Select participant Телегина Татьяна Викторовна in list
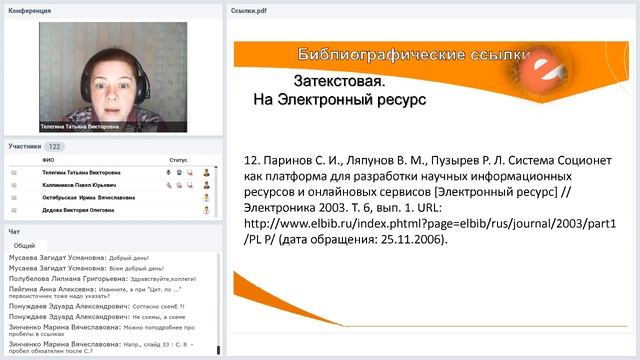Viewport: 640px width, 360px height. pos(81,173)
